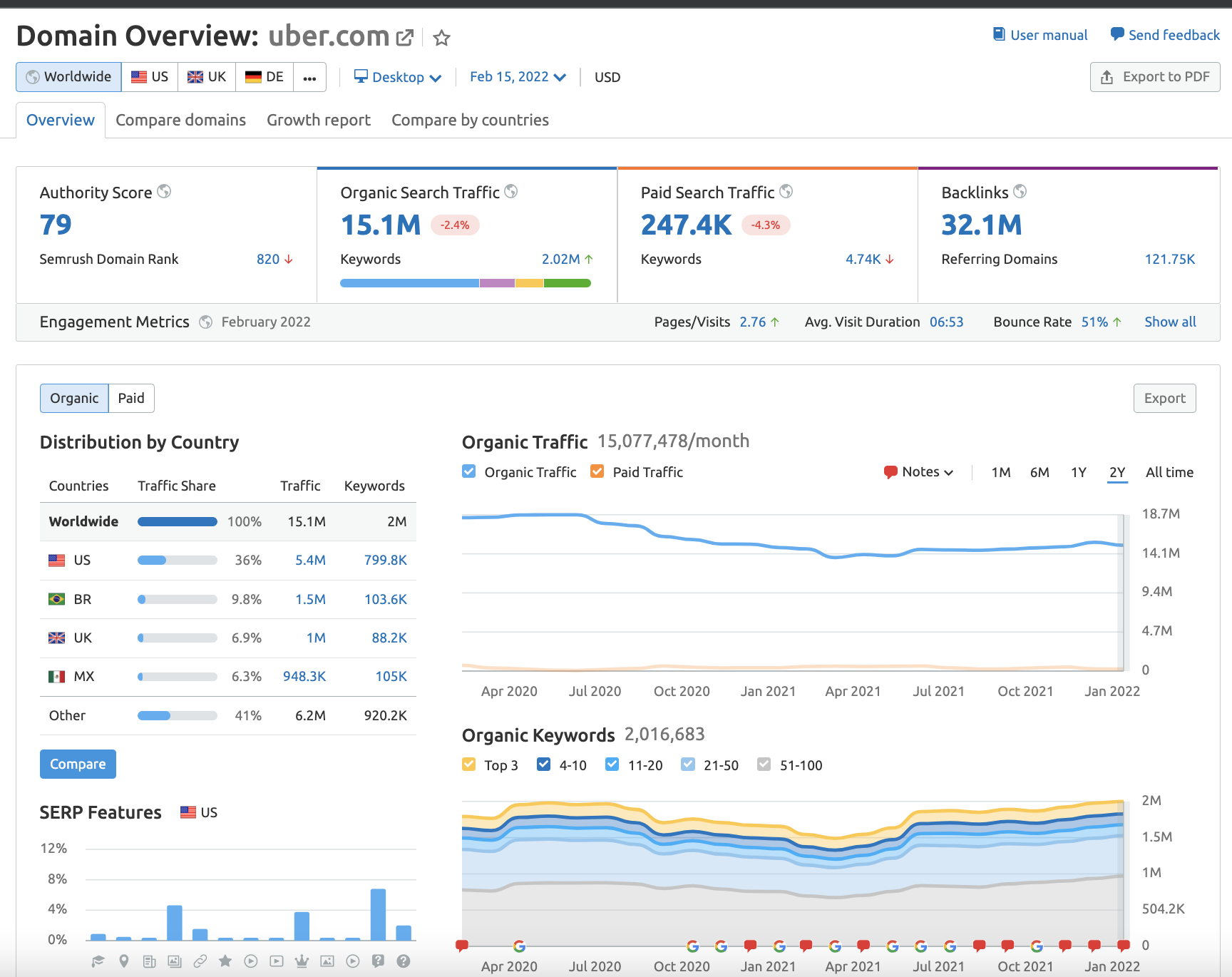Toggle the 11-20 keywords checkbox
The image size is (1232, 977).
(612, 764)
